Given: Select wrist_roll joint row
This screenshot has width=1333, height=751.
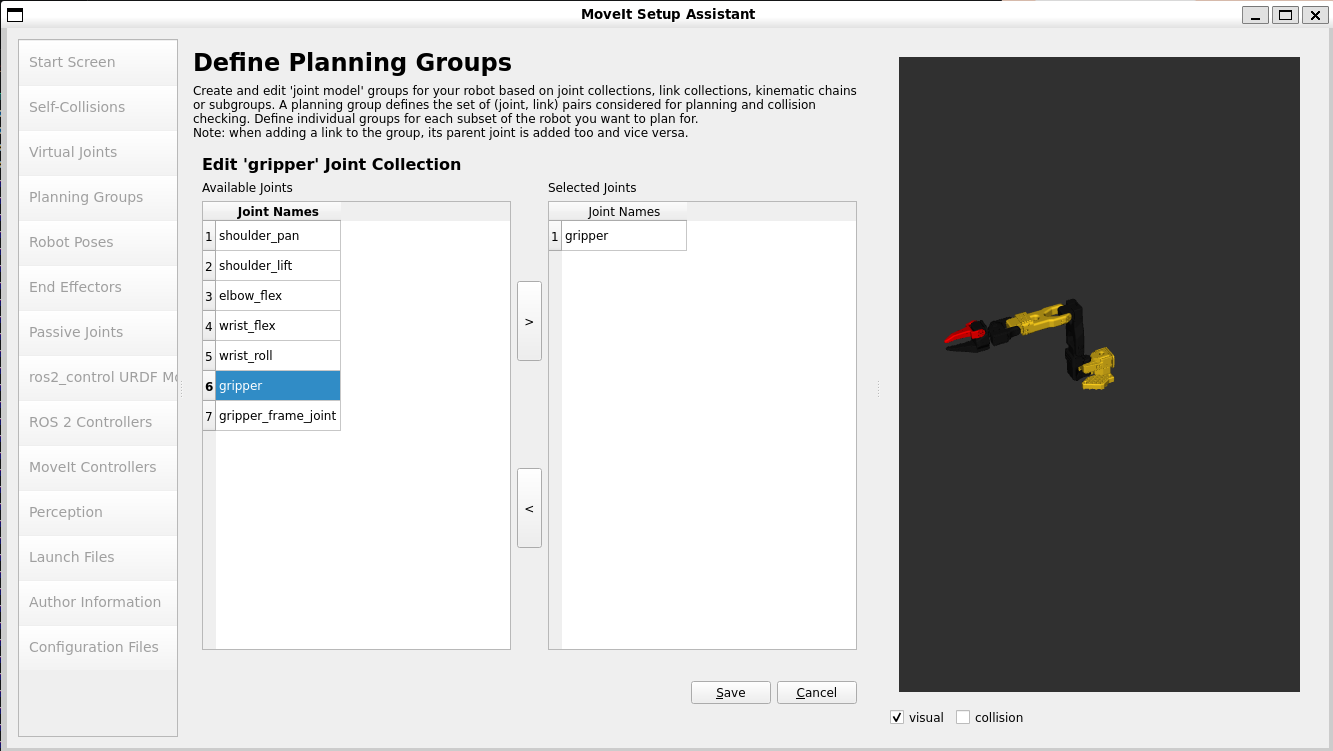Looking at the screenshot, I should pos(278,356).
